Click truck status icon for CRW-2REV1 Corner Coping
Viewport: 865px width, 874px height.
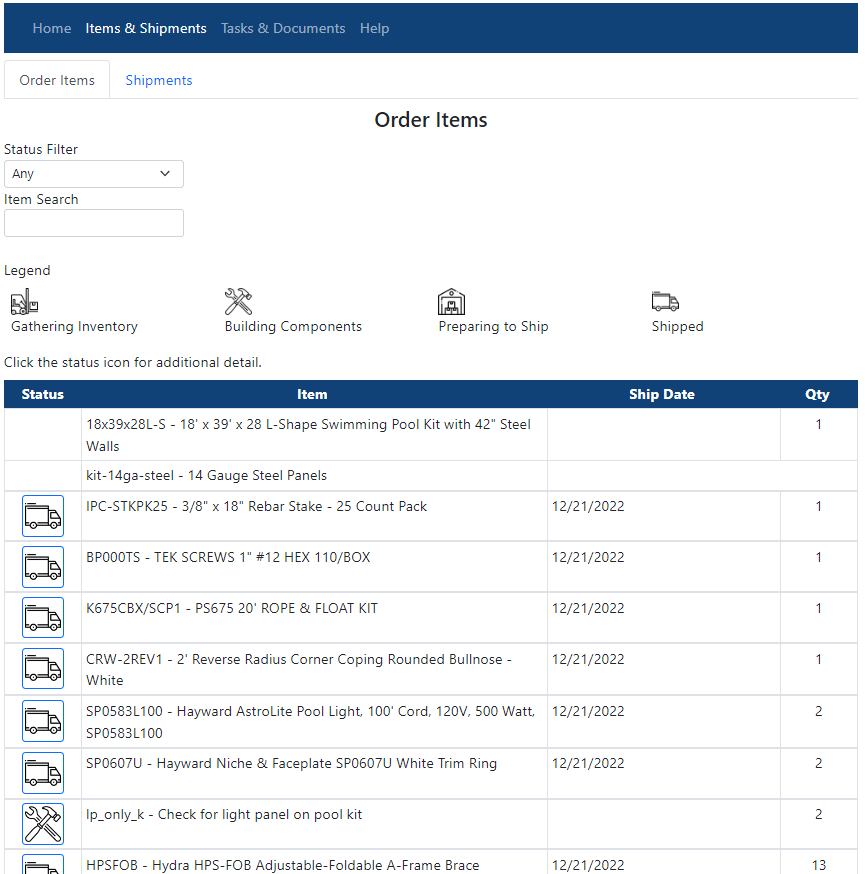(43, 668)
